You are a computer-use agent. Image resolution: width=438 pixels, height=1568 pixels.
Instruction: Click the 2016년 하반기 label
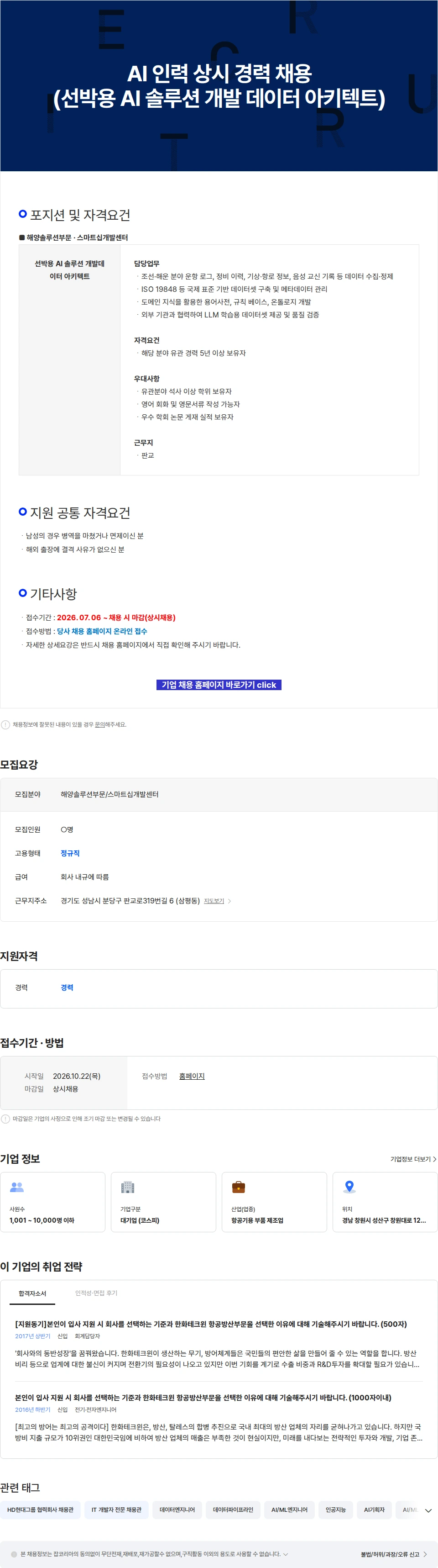(x=33, y=1410)
